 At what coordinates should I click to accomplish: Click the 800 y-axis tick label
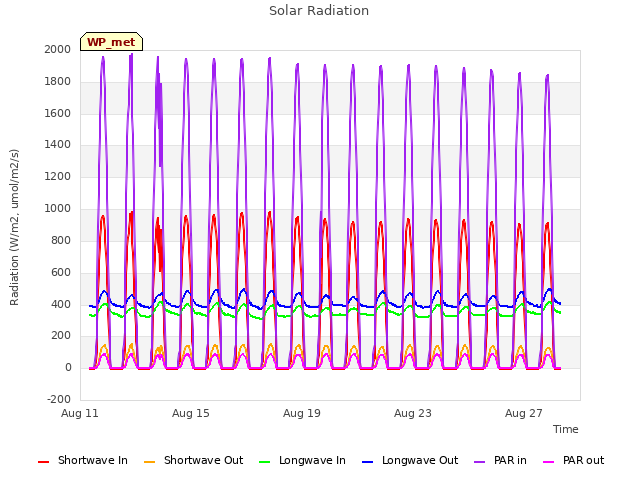[x=61, y=240]
